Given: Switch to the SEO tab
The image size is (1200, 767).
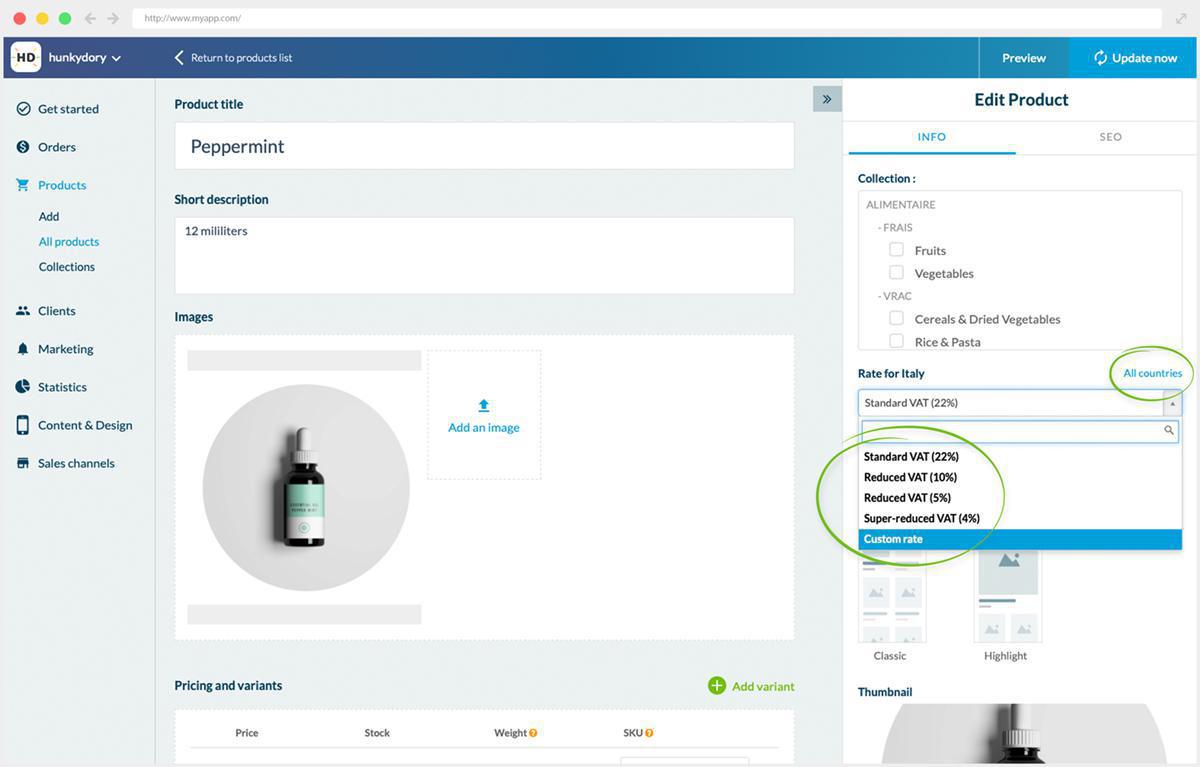Looking at the screenshot, I should (x=1110, y=137).
